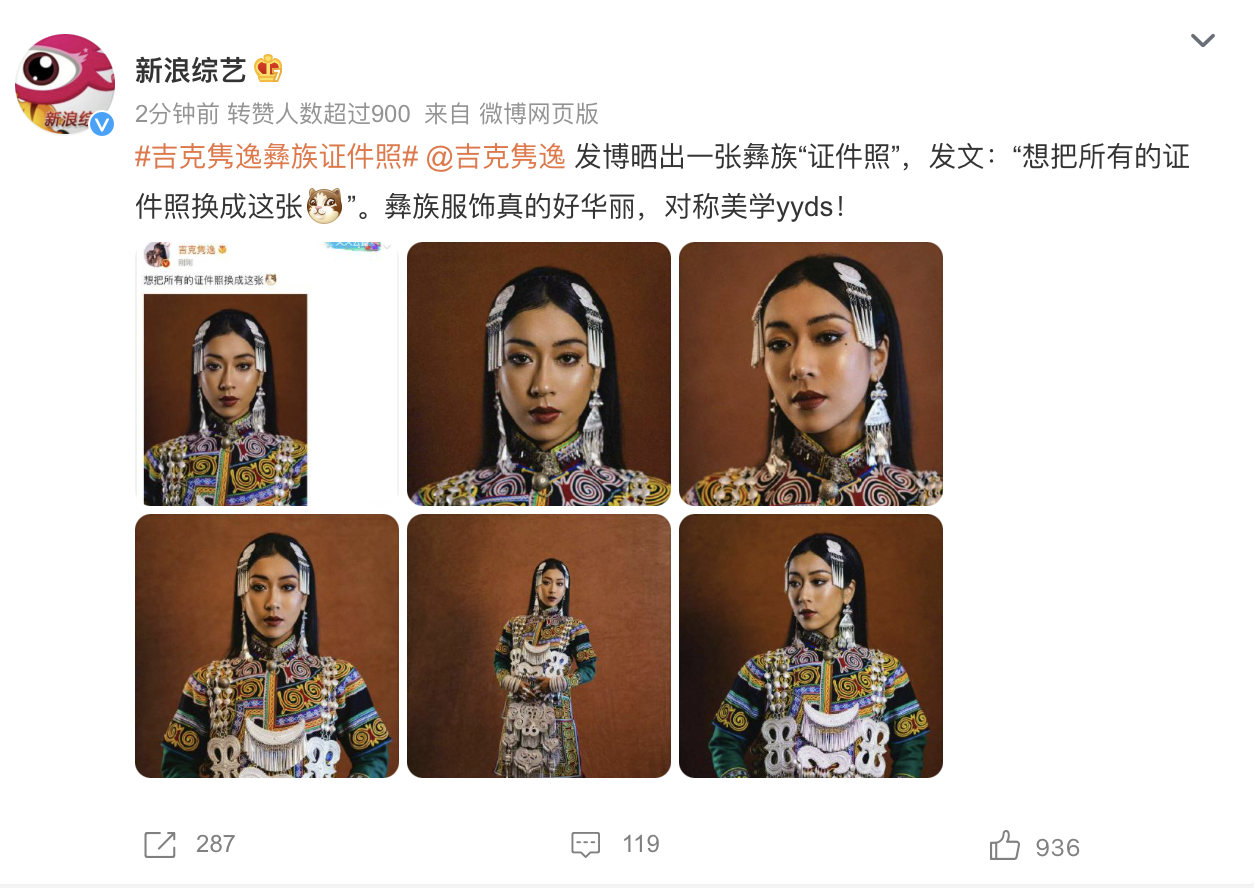Click the repost share icon
Screen dimensions: 1254x888
click(160, 845)
